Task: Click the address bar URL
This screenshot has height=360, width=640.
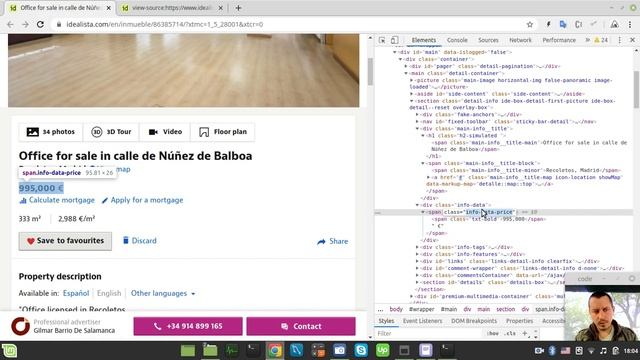Action: click(x=164, y=24)
